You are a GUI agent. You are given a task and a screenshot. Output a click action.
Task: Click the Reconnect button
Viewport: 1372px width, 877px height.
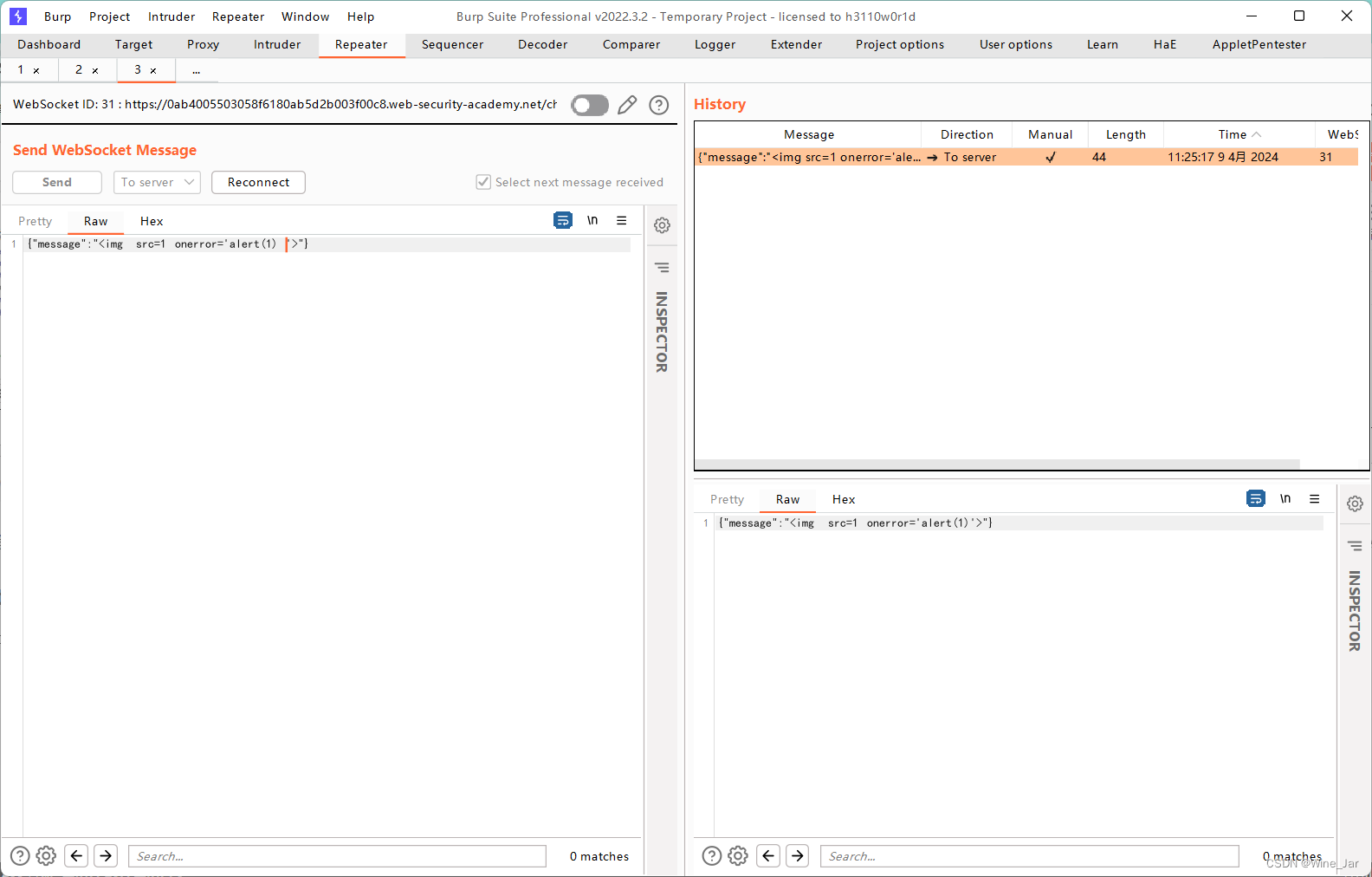[x=258, y=182]
